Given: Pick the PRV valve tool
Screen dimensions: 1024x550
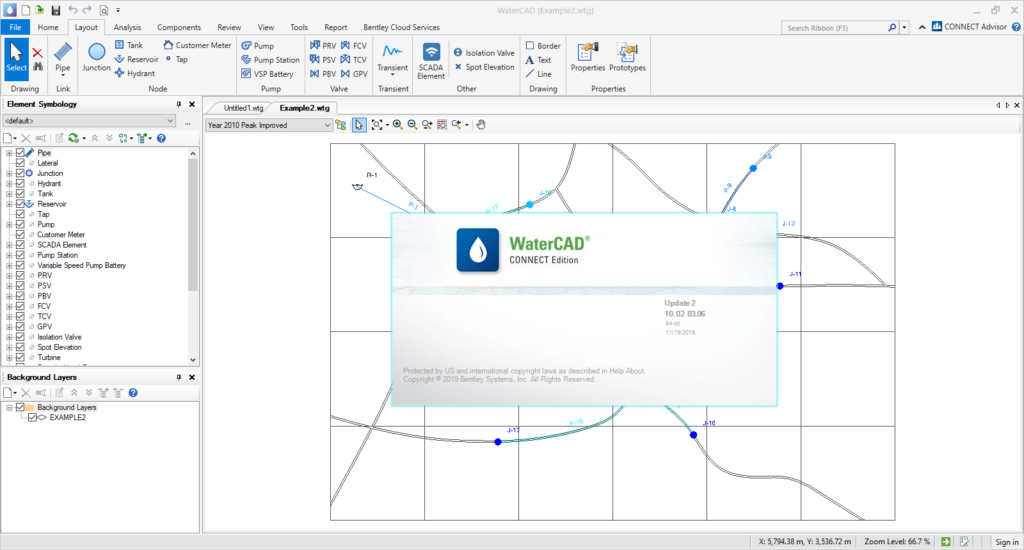Looking at the screenshot, I should pyautogui.click(x=323, y=46).
